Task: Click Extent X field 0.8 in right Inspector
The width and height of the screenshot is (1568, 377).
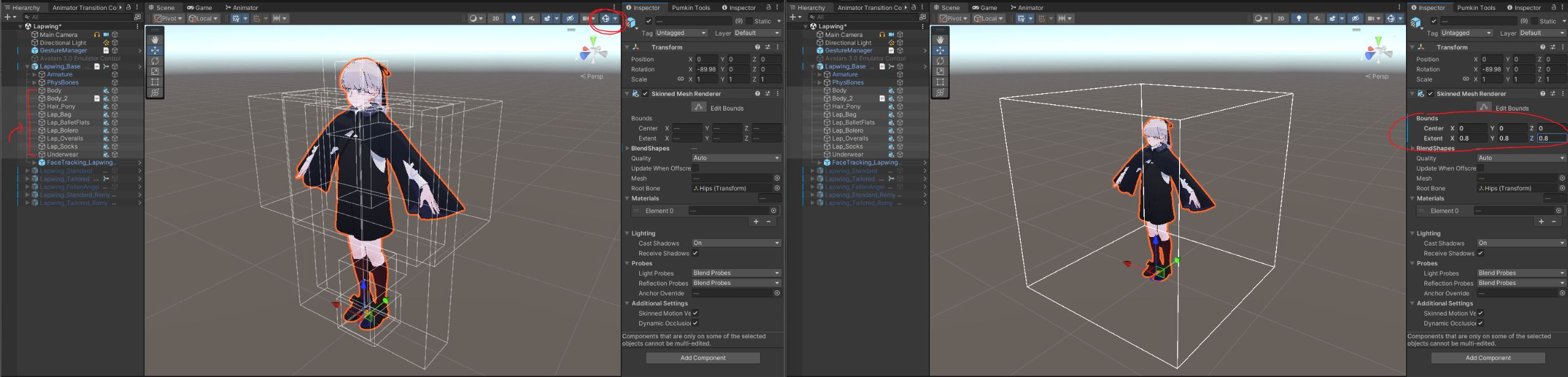Action: tap(1472, 138)
